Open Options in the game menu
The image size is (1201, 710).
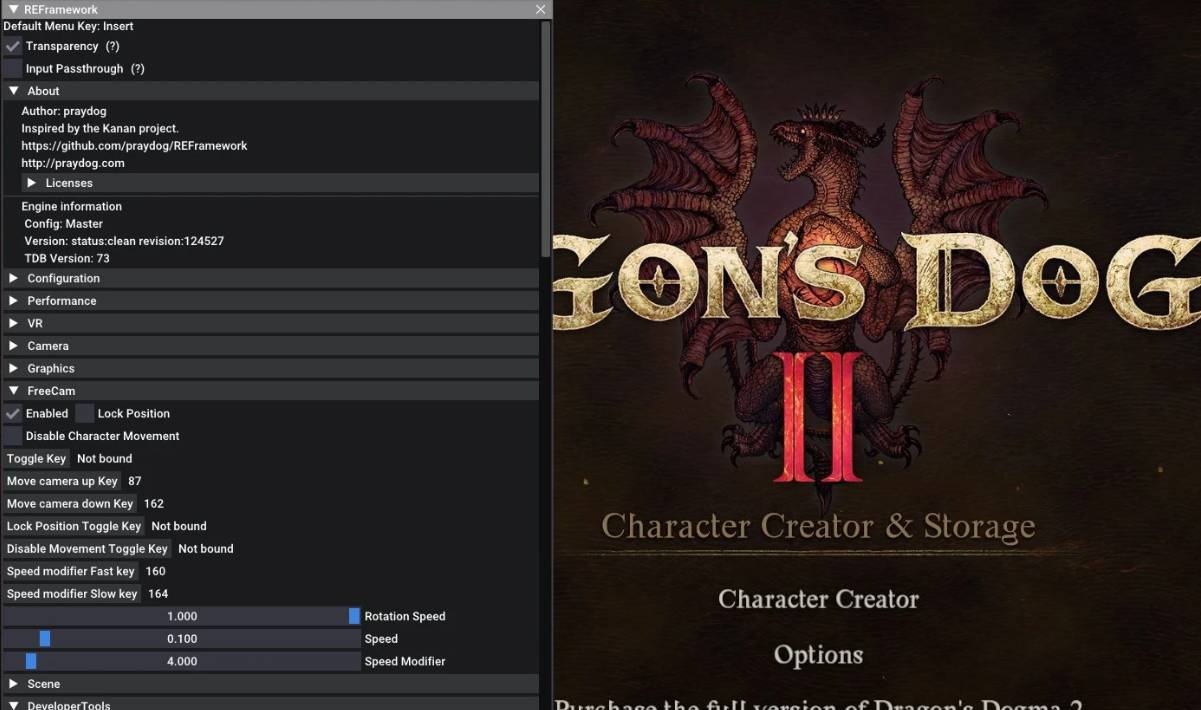(818, 655)
